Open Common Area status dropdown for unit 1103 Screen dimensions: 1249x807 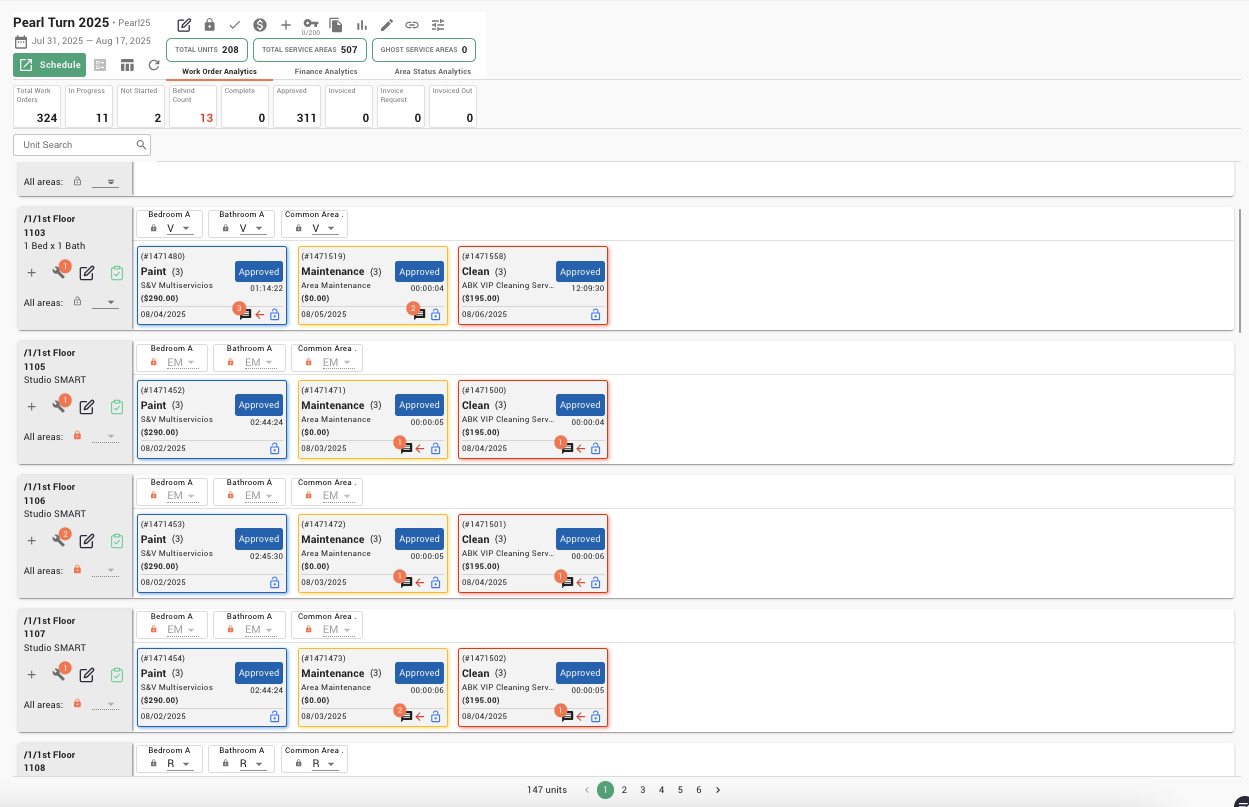325,229
